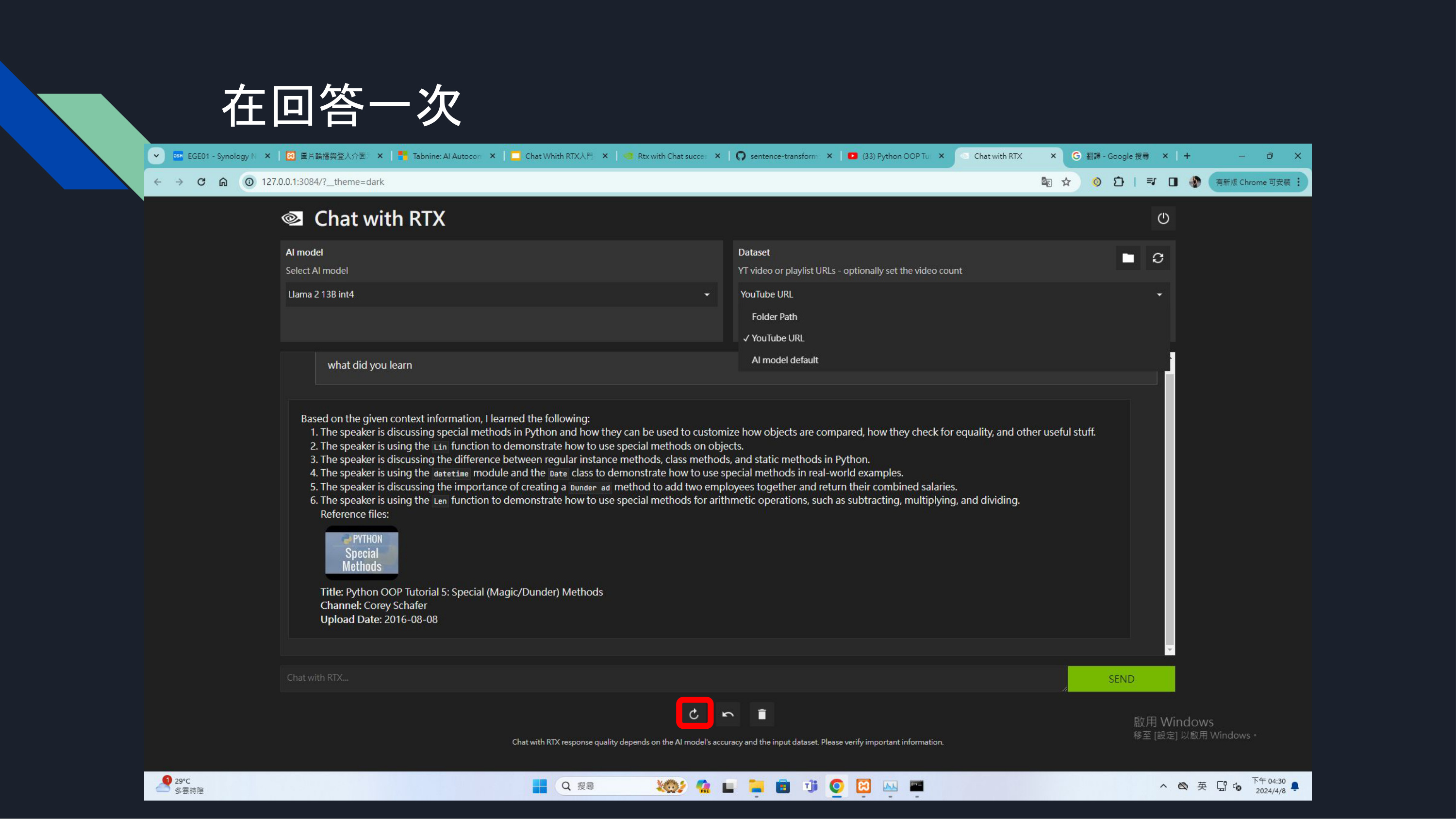
Task: Click the Python Special Methods thumbnail
Action: (362, 553)
